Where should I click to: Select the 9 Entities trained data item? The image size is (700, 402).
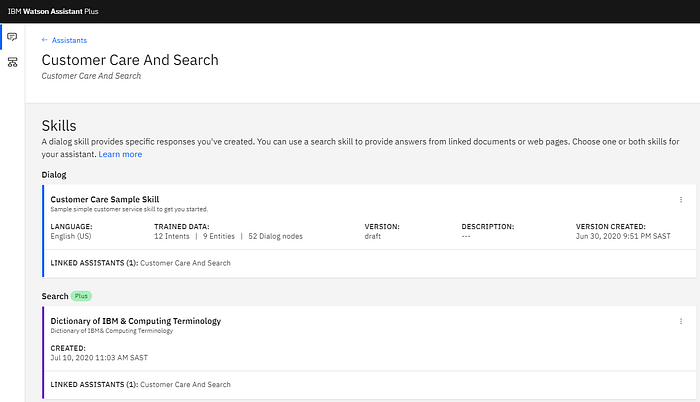pos(219,236)
